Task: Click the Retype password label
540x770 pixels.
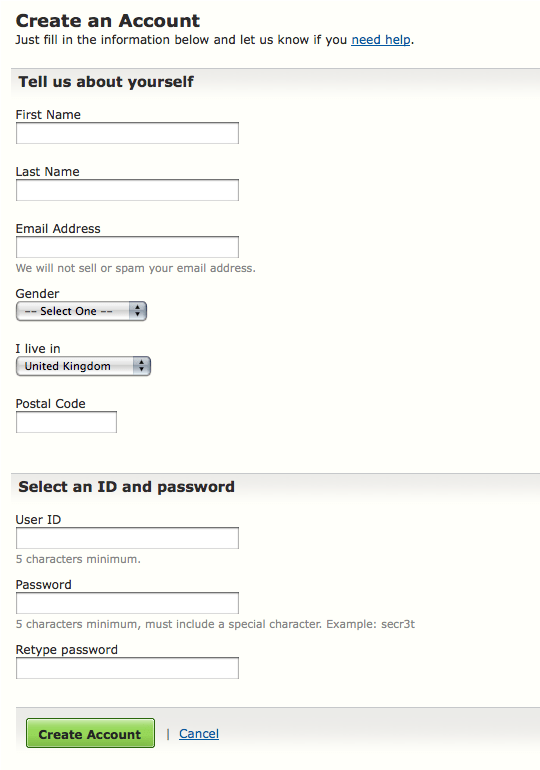Action: click(x=67, y=650)
